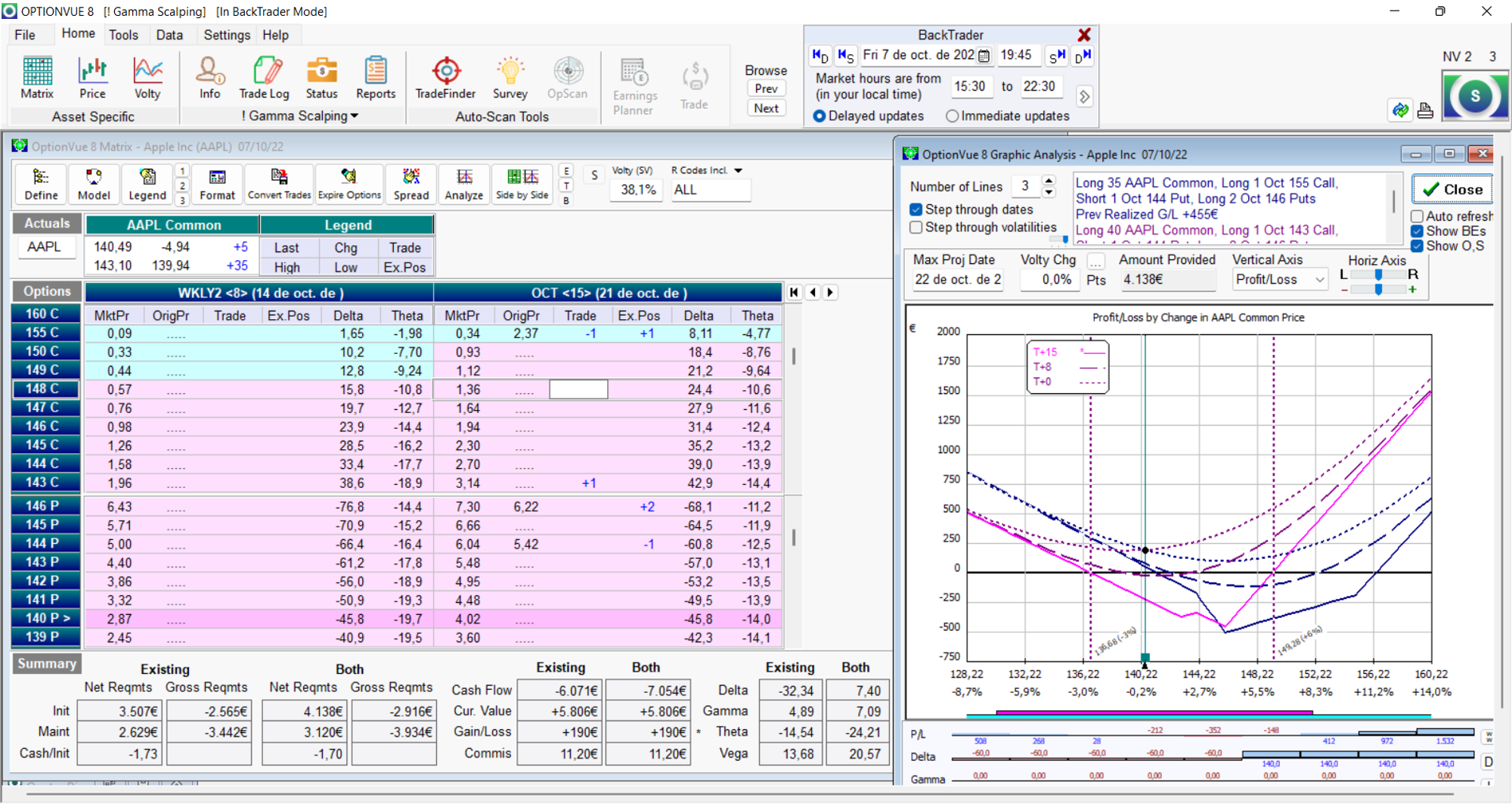Viewport: 1512px width, 804px height.
Task: Open the Reports tool
Action: tap(376, 78)
